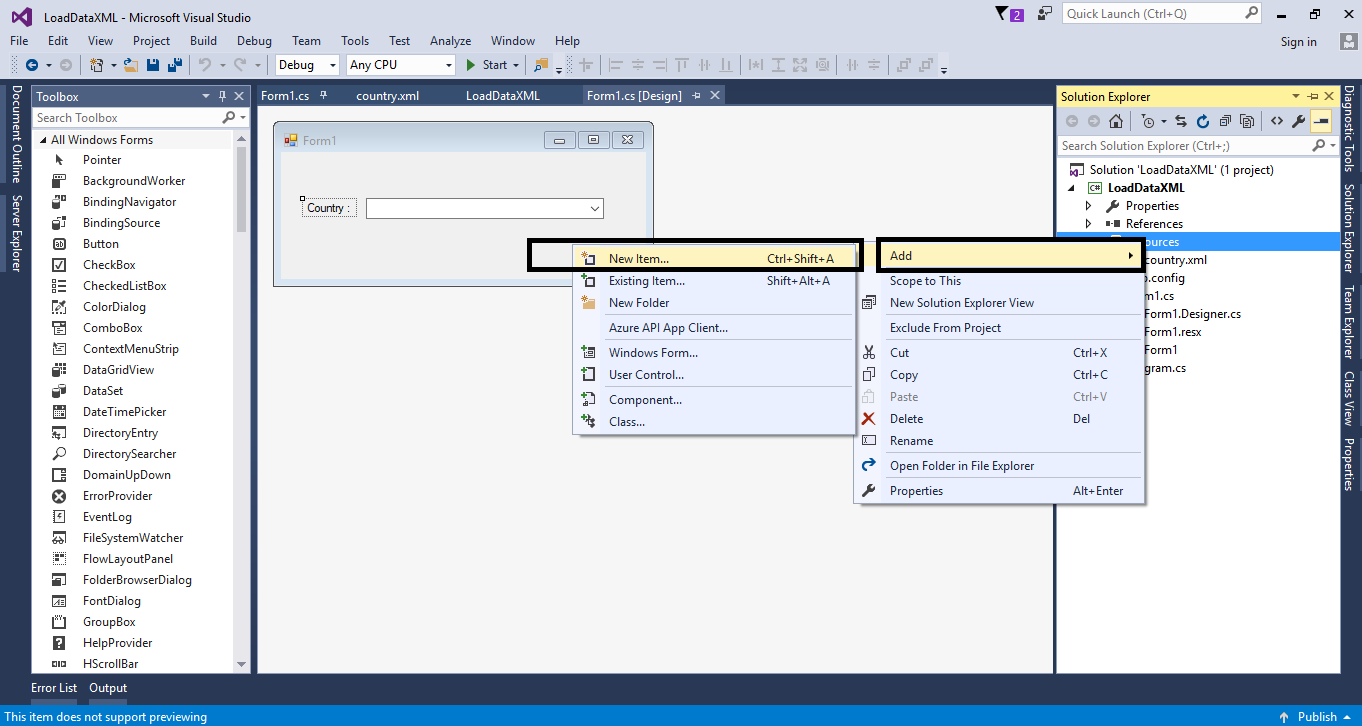Click the Cut scissors icon in context menu
This screenshot has height=726, width=1362.
coord(869,352)
